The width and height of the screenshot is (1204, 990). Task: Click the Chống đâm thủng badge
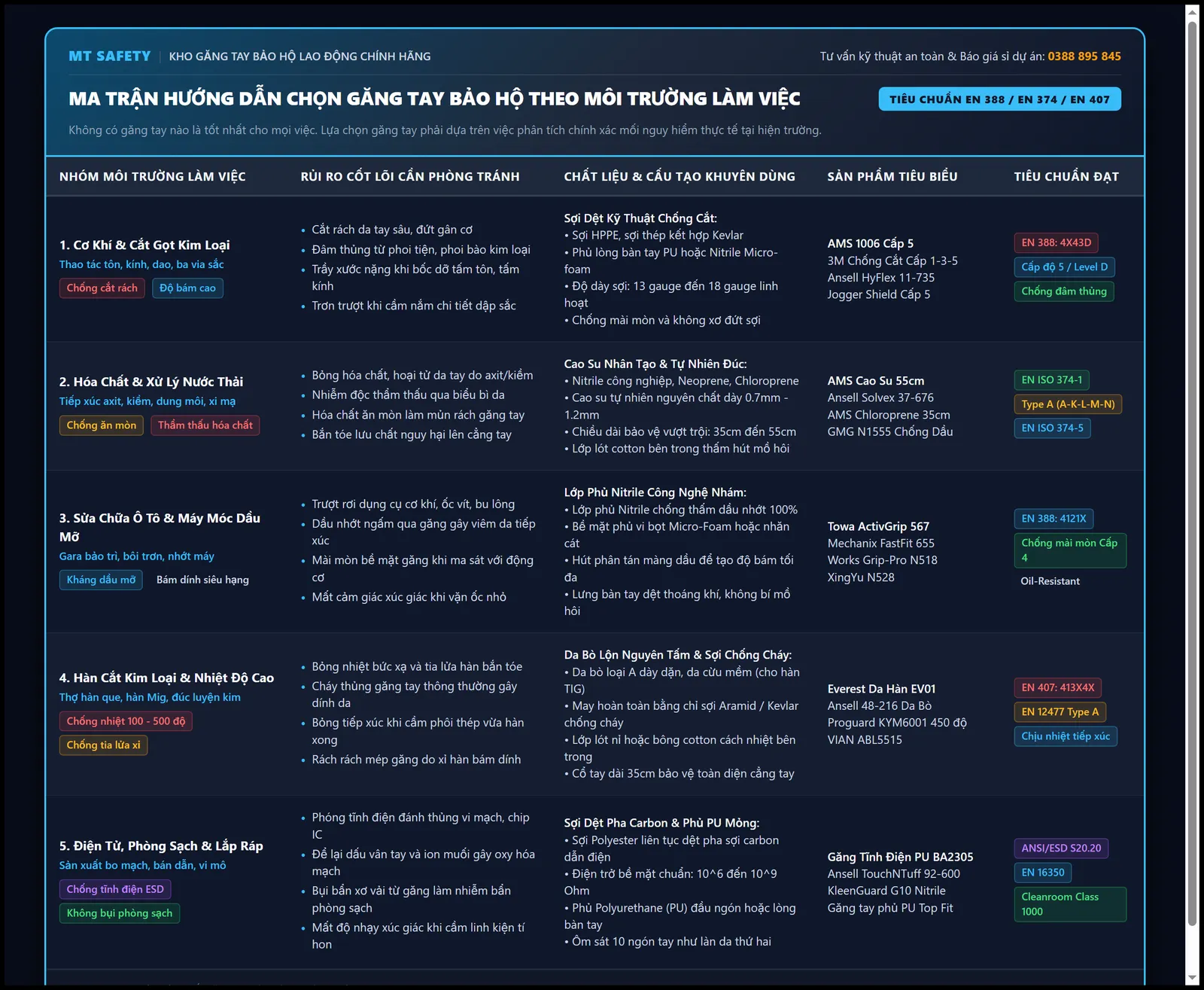1064,291
